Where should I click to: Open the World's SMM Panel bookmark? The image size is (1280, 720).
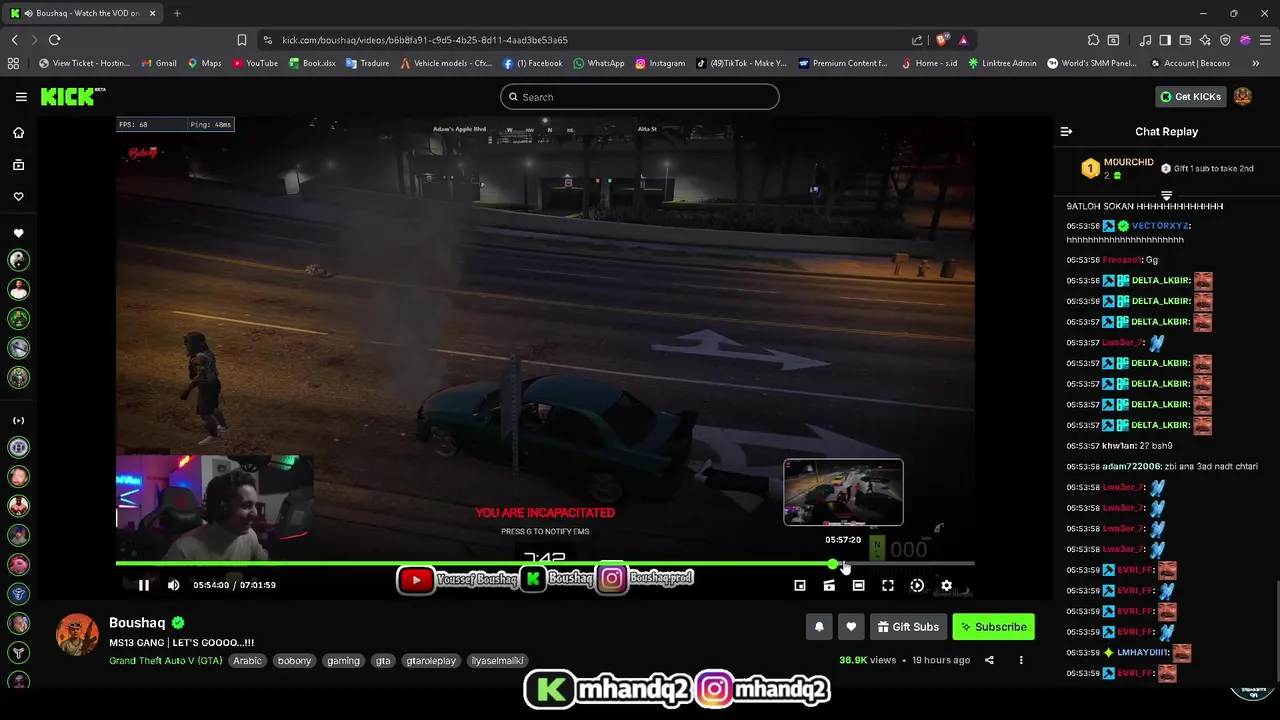pos(1092,63)
